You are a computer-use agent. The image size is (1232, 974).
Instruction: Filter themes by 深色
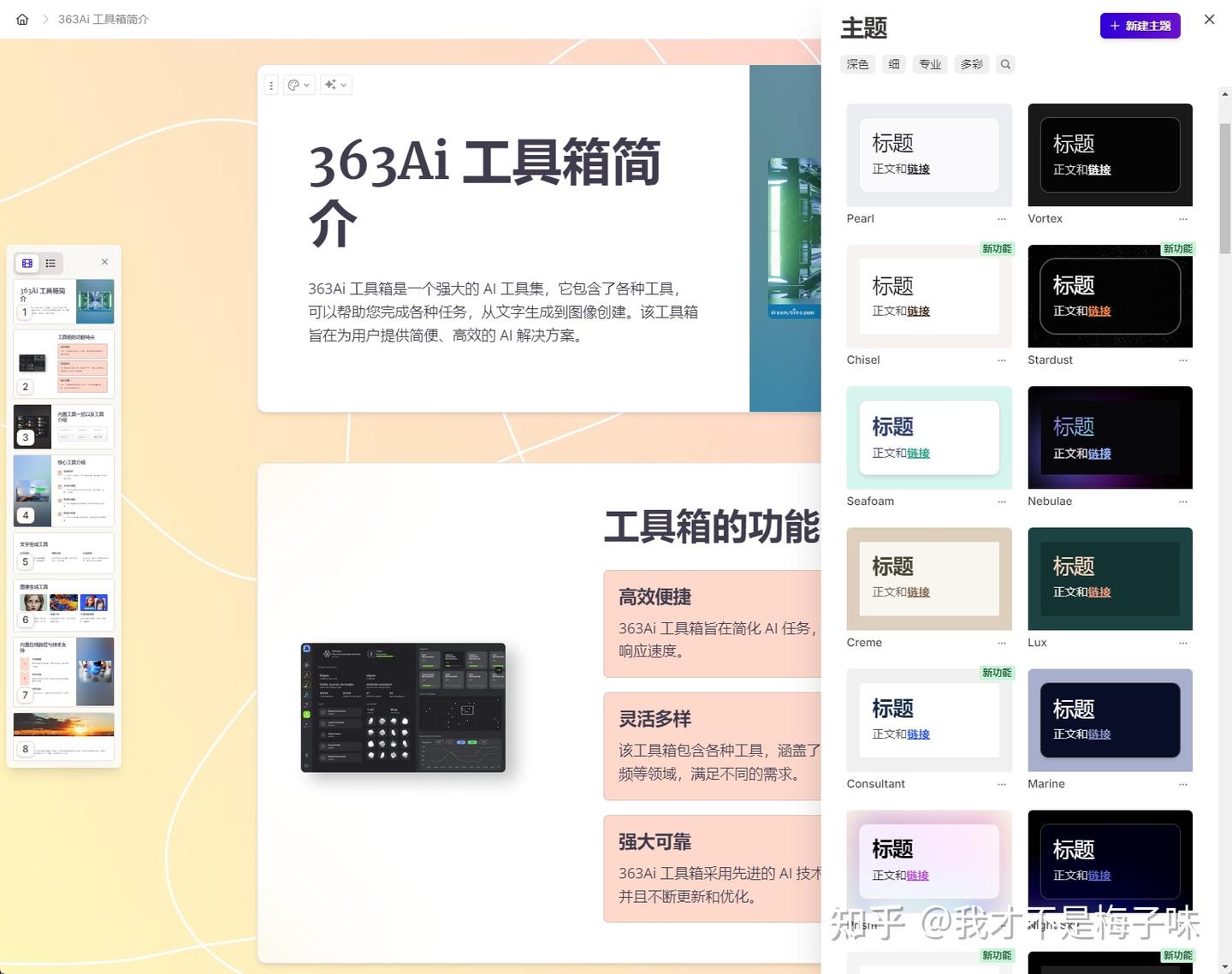click(857, 64)
